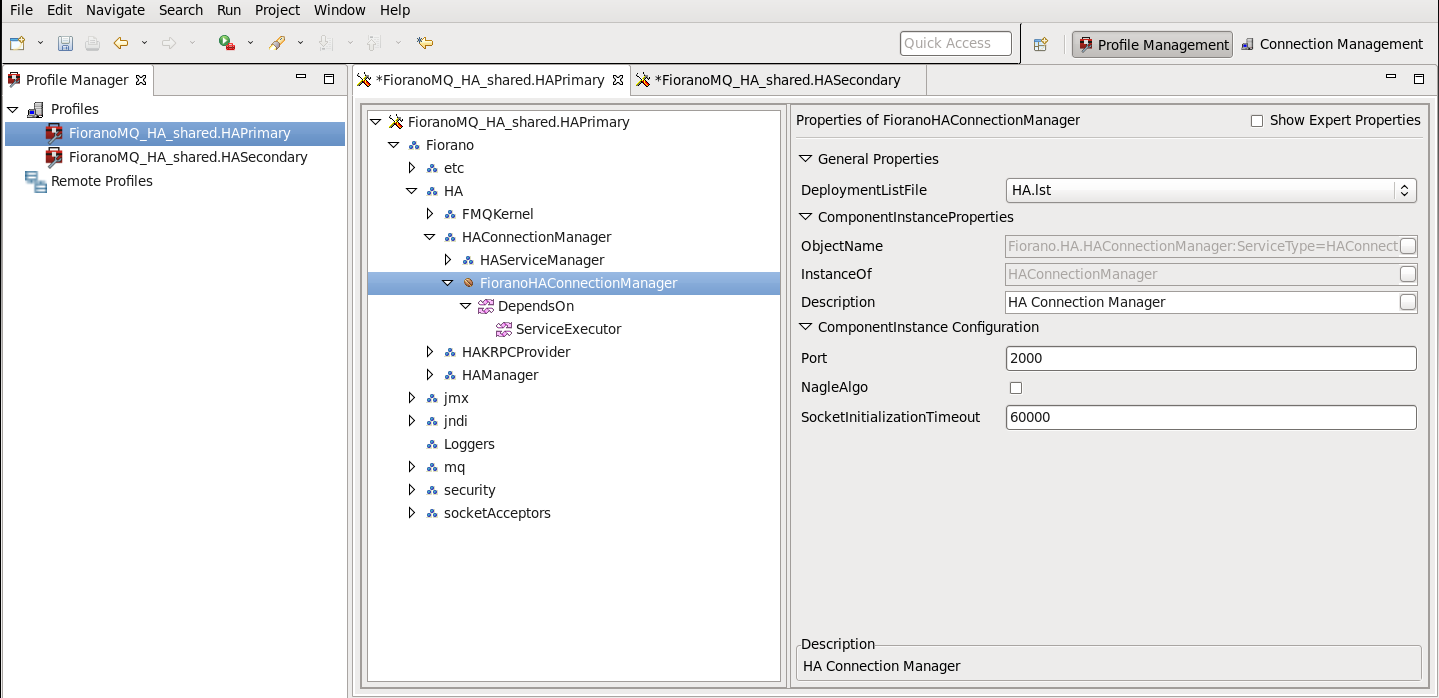The height and width of the screenshot is (698, 1439).
Task: Toggle the NagleAlgo checkbox
Action: (1016, 388)
